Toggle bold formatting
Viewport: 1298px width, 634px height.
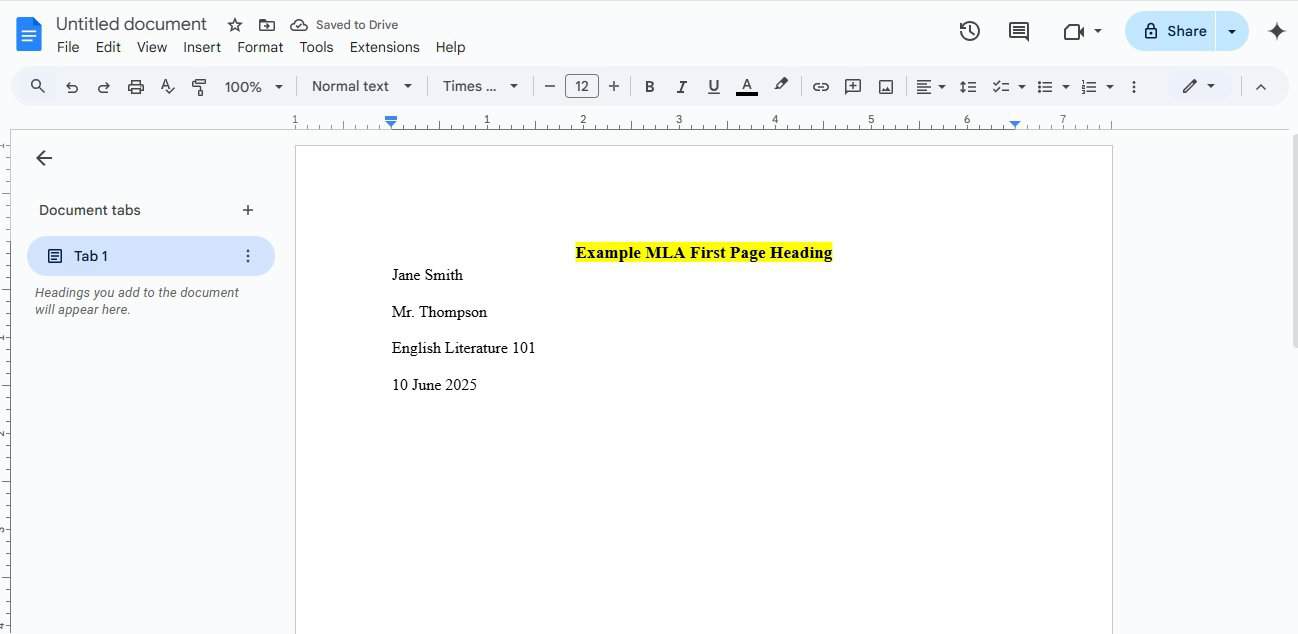(649, 86)
